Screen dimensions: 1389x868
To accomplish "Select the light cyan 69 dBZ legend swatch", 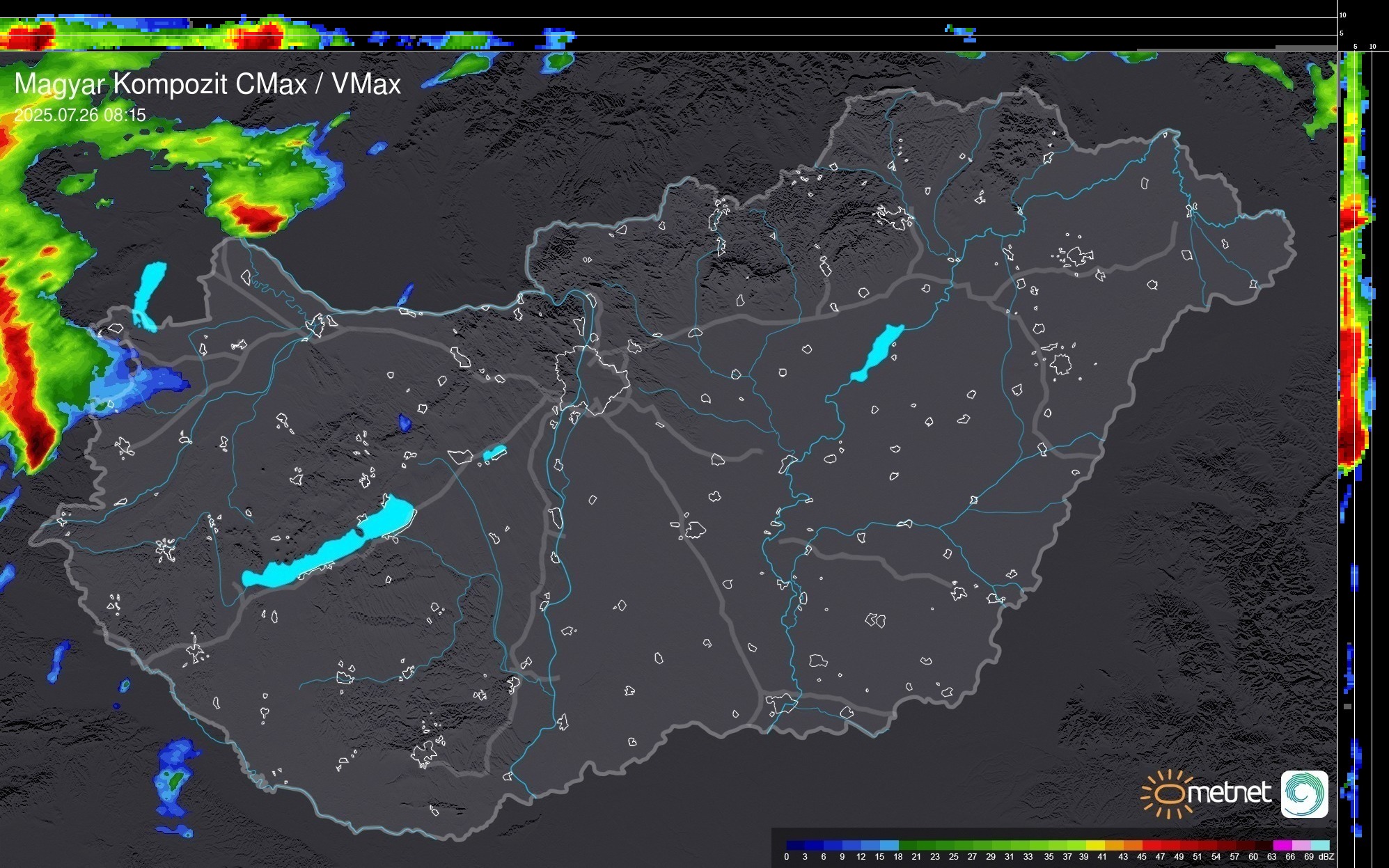I will point(1320,845).
